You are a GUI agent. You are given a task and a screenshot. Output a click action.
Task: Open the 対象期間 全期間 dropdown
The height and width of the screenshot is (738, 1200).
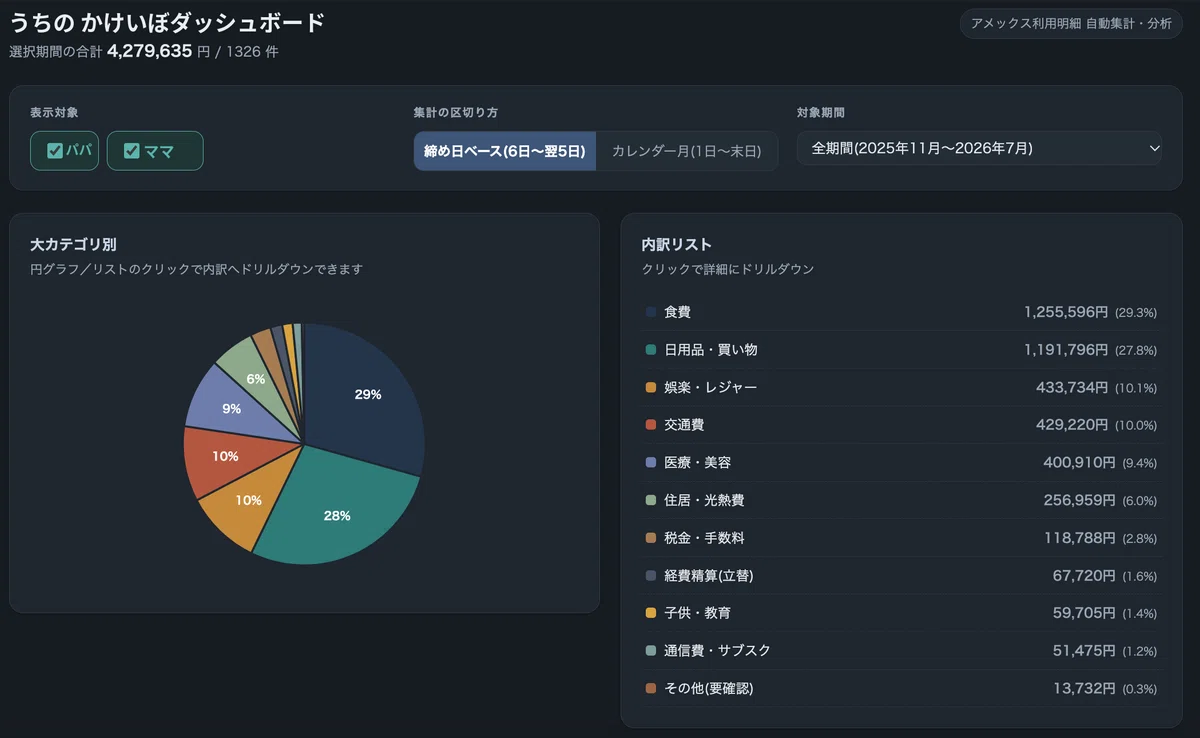[x=979, y=148]
